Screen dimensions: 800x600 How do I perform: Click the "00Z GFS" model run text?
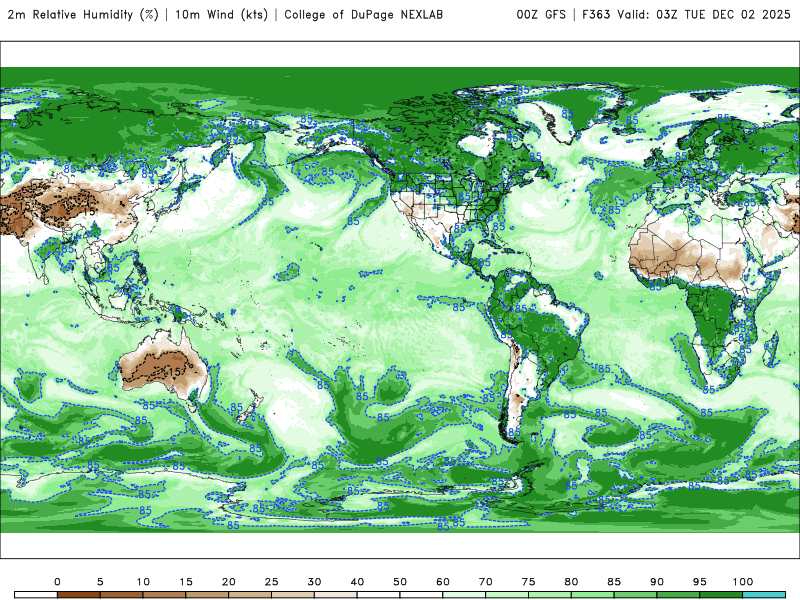pos(541,15)
